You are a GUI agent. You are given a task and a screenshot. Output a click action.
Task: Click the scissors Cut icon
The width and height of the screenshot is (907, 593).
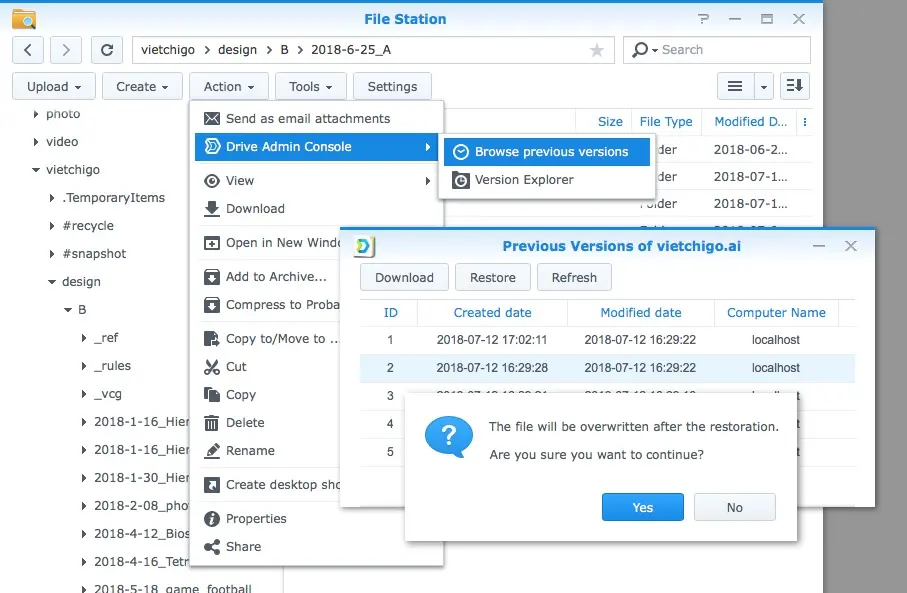tap(212, 367)
